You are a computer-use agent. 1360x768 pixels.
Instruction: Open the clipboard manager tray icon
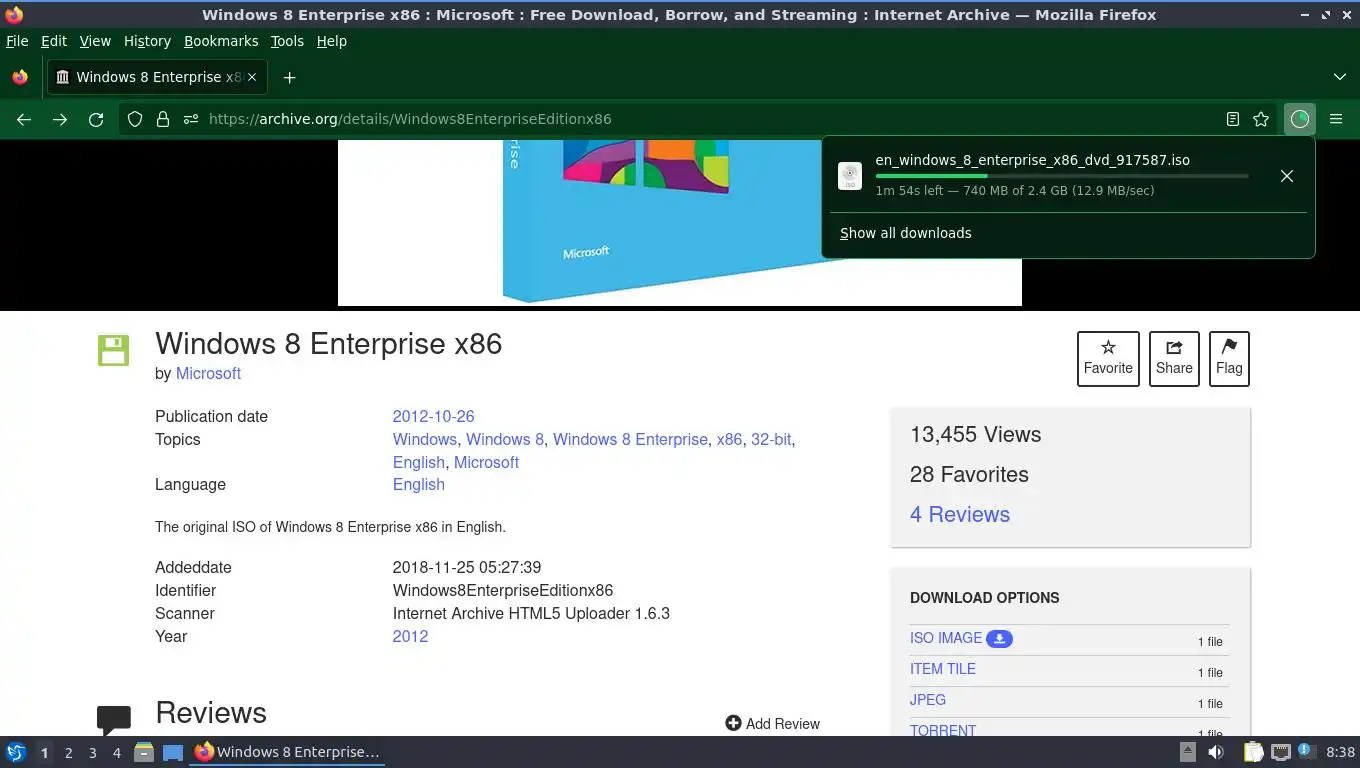coord(1253,752)
